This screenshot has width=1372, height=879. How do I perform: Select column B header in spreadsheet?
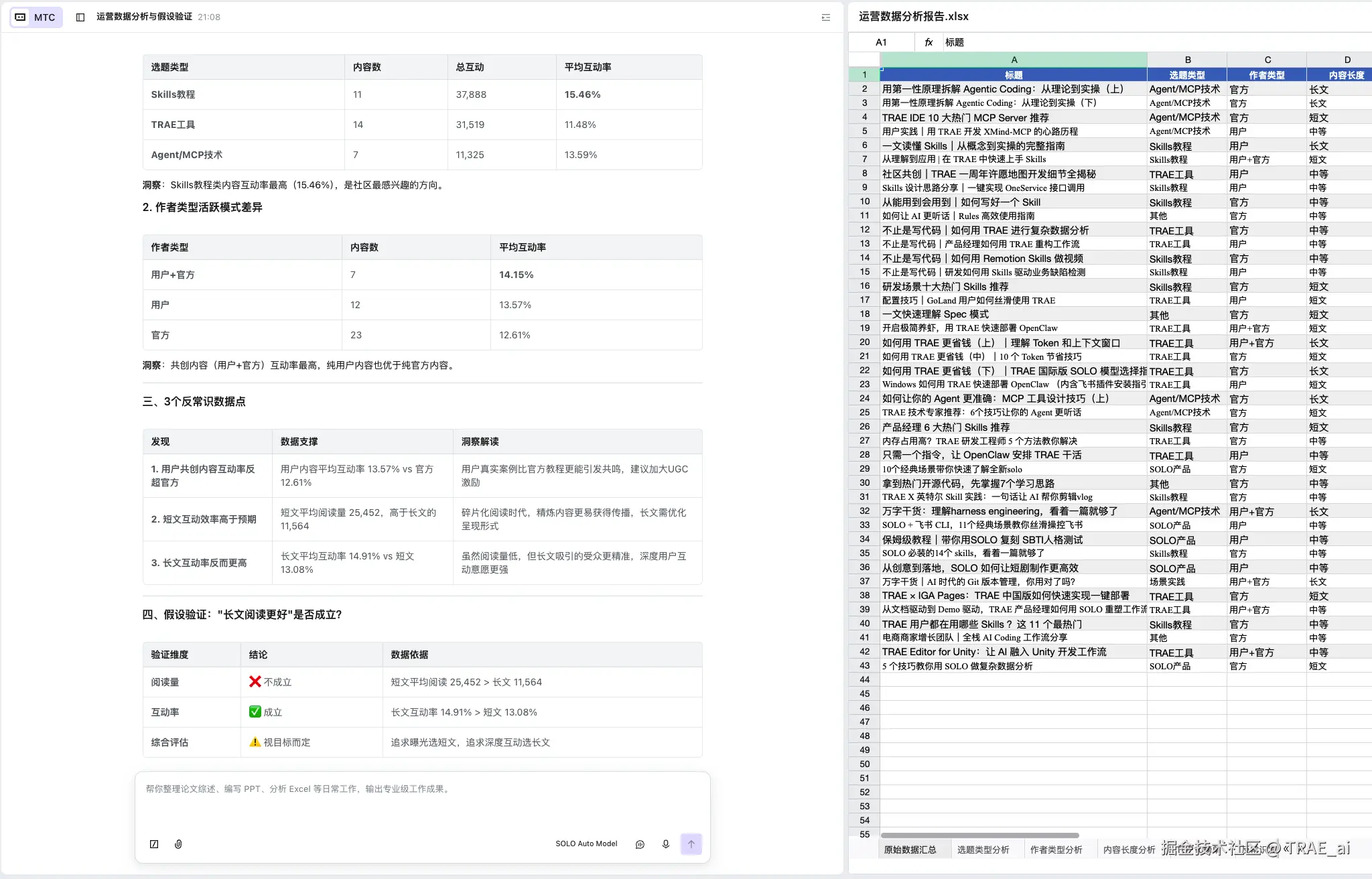pos(1187,60)
